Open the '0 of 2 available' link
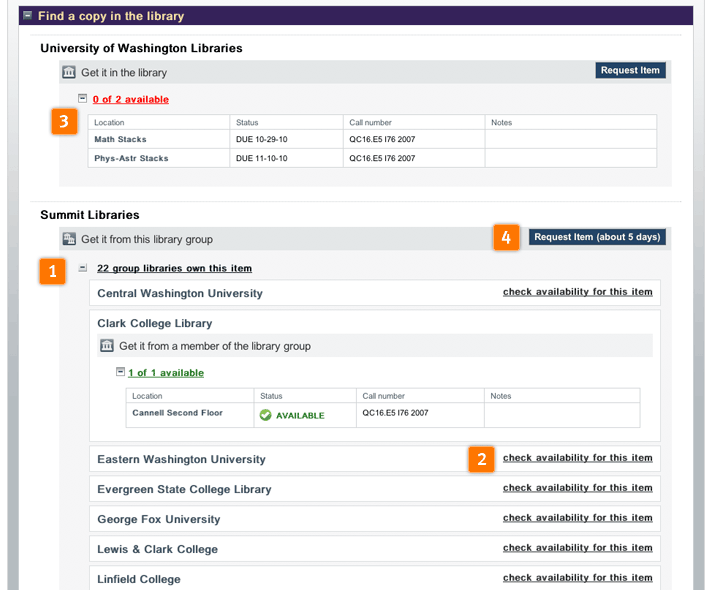Viewport: 718px width, 590px height. 130,99
